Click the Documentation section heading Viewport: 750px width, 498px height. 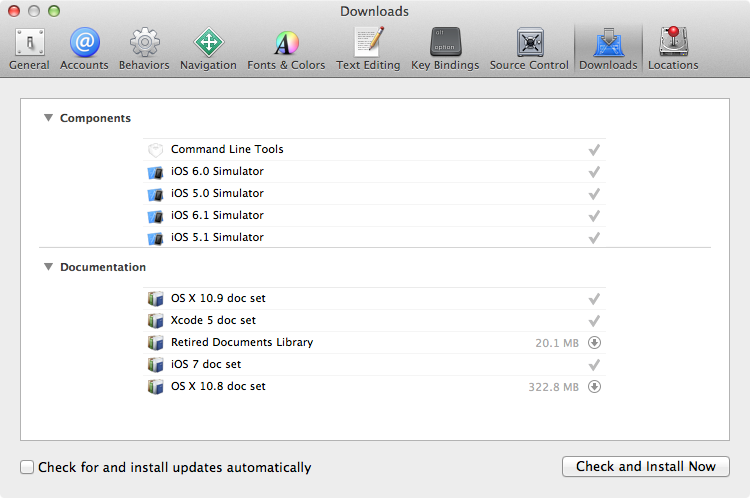[x=103, y=267]
